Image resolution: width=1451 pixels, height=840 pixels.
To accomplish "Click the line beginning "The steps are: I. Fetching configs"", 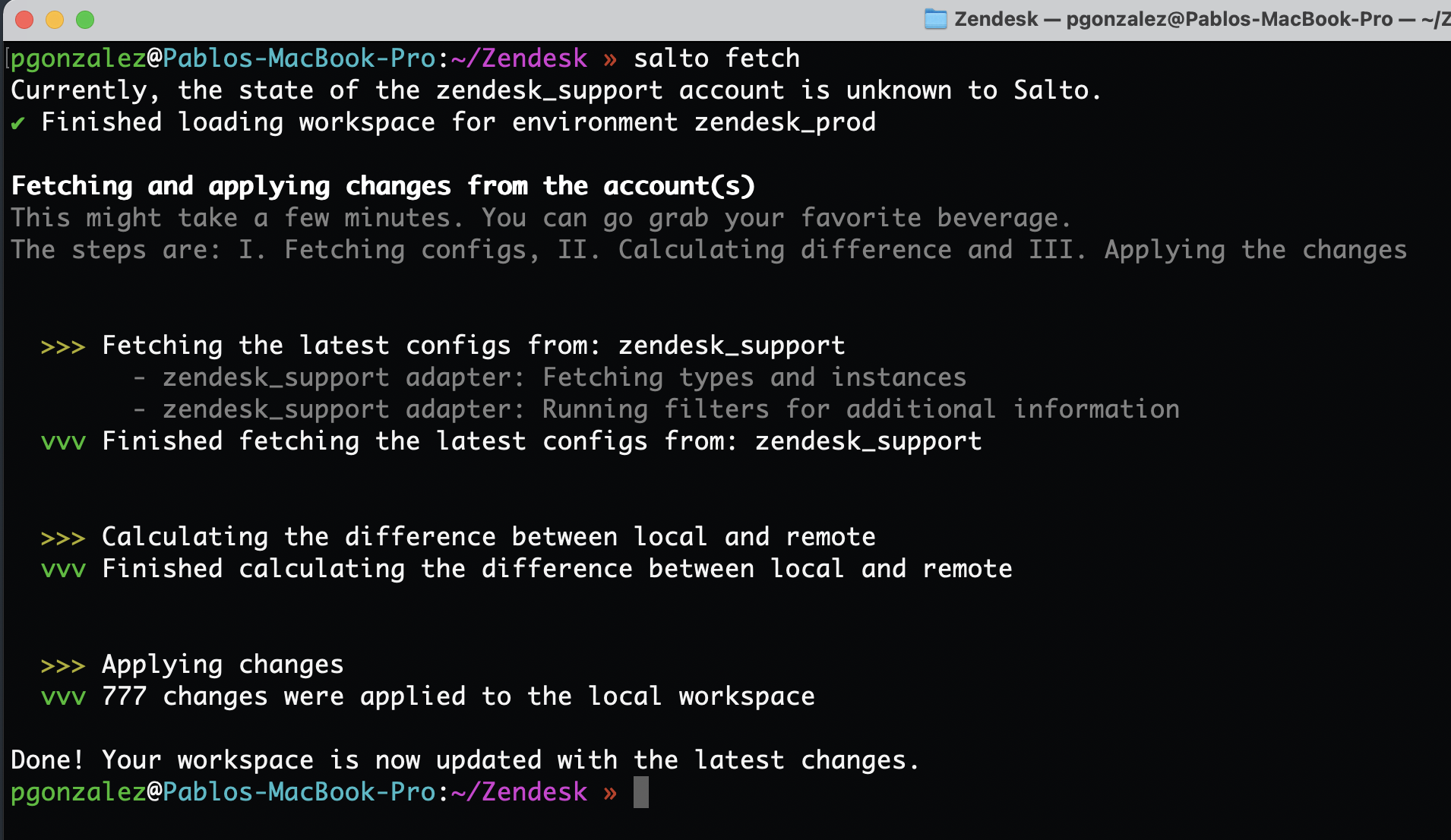I will click(709, 250).
